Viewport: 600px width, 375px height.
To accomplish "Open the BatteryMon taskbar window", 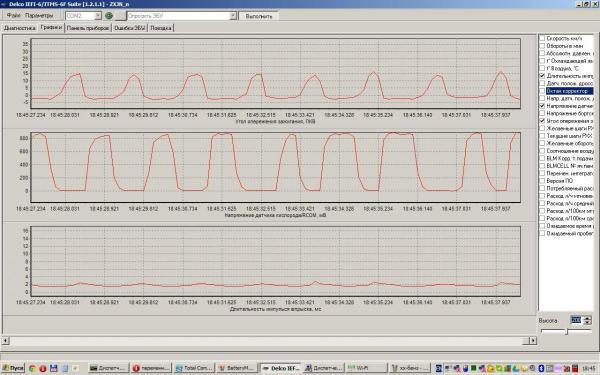I will tap(237, 368).
